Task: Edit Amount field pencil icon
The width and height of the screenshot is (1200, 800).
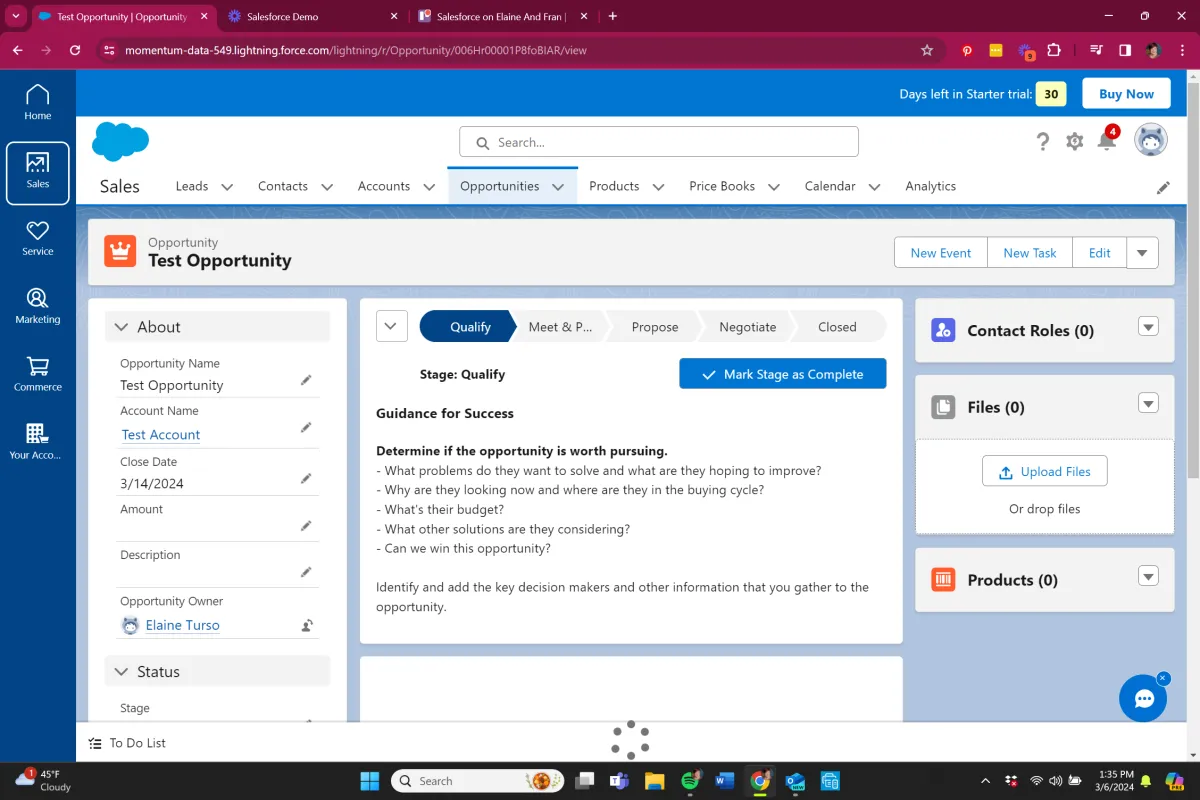Action: (306, 526)
